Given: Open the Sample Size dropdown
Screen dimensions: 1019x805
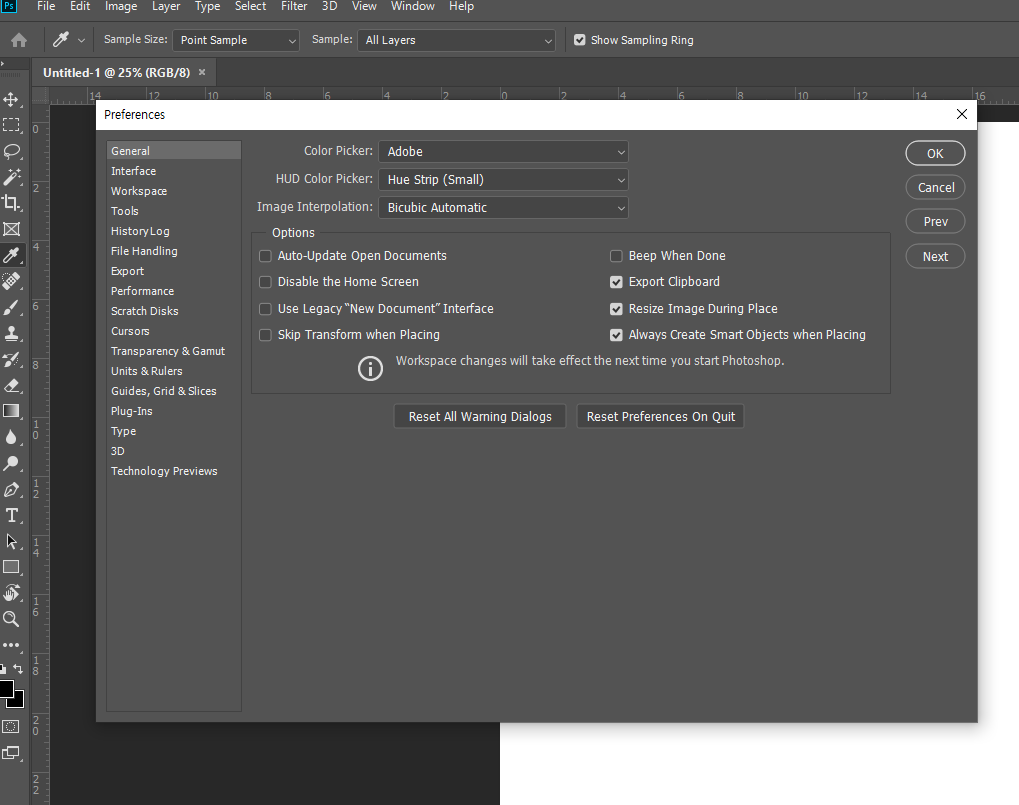Looking at the screenshot, I should [x=235, y=40].
